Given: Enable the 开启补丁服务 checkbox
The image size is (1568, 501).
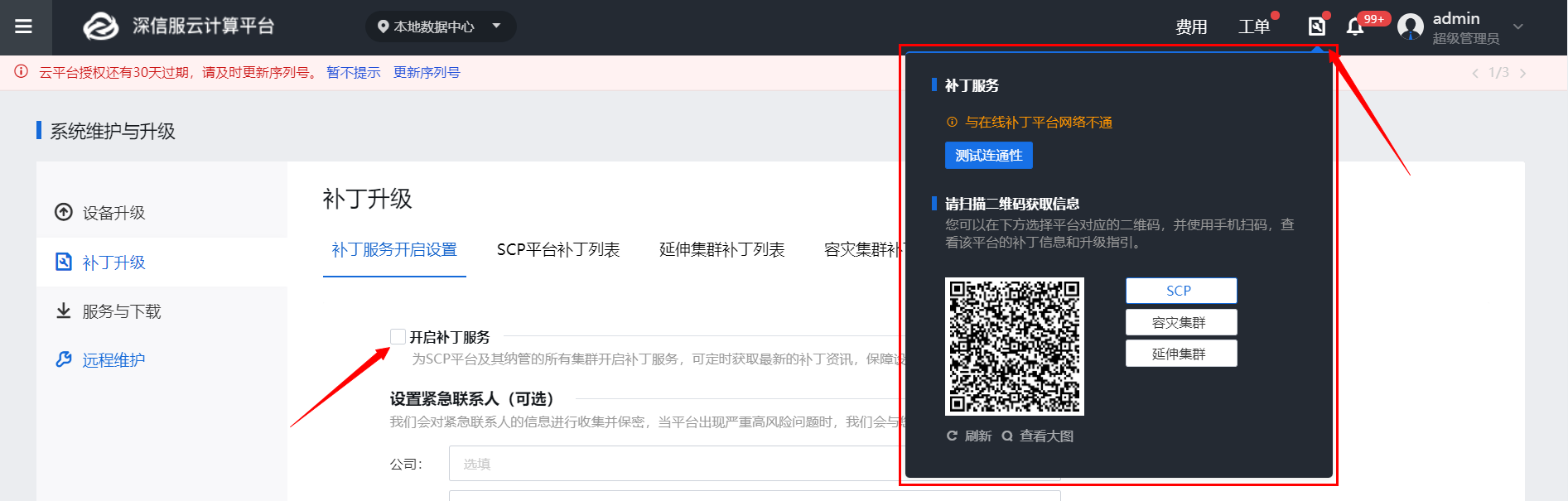Looking at the screenshot, I should tap(398, 336).
